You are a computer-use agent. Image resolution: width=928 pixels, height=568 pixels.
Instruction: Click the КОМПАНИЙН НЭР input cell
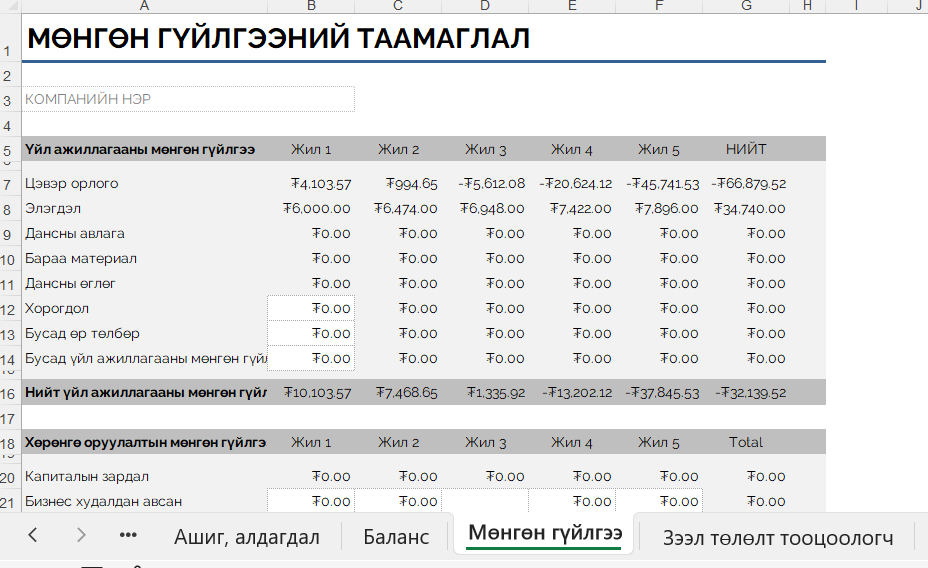188,99
